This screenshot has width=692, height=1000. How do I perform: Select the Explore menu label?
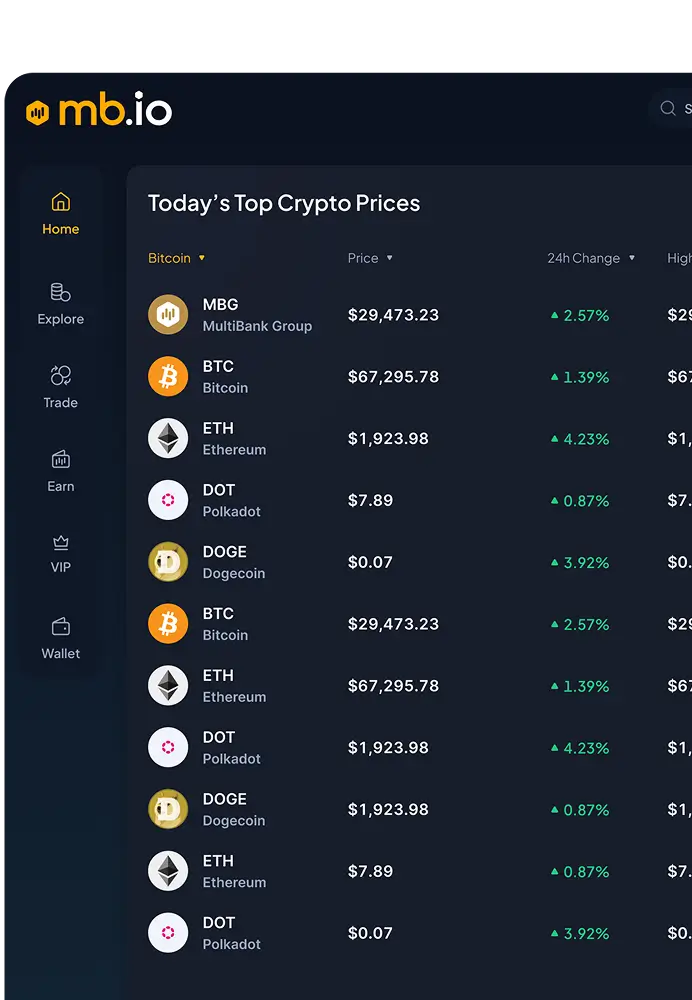click(x=61, y=319)
